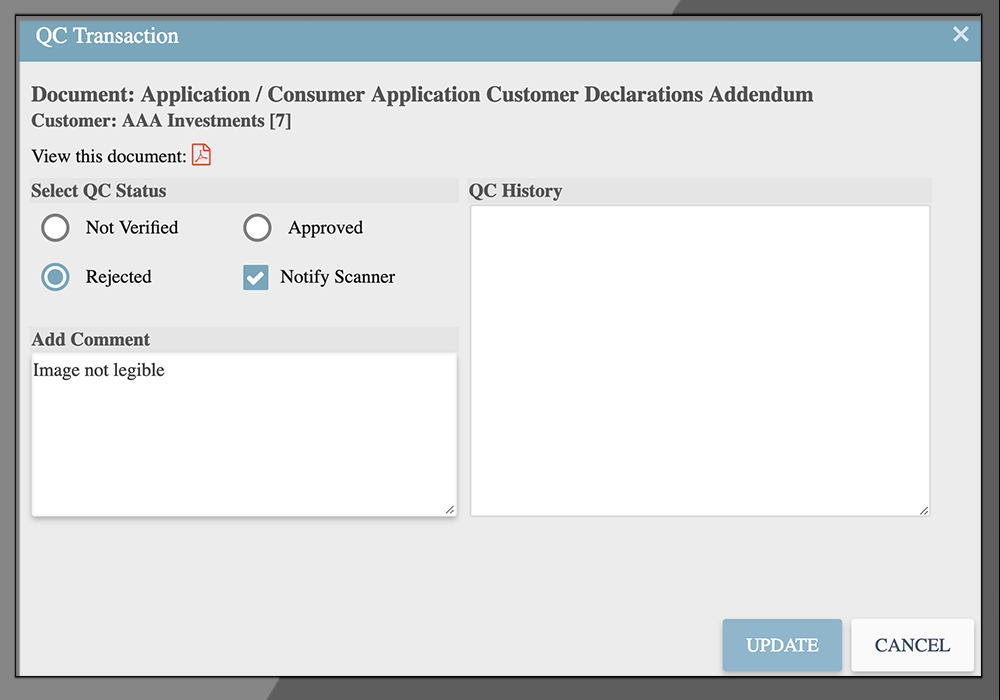Click the QC History box resize handle
The width and height of the screenshot is (1000, 700).
[923, 510]
